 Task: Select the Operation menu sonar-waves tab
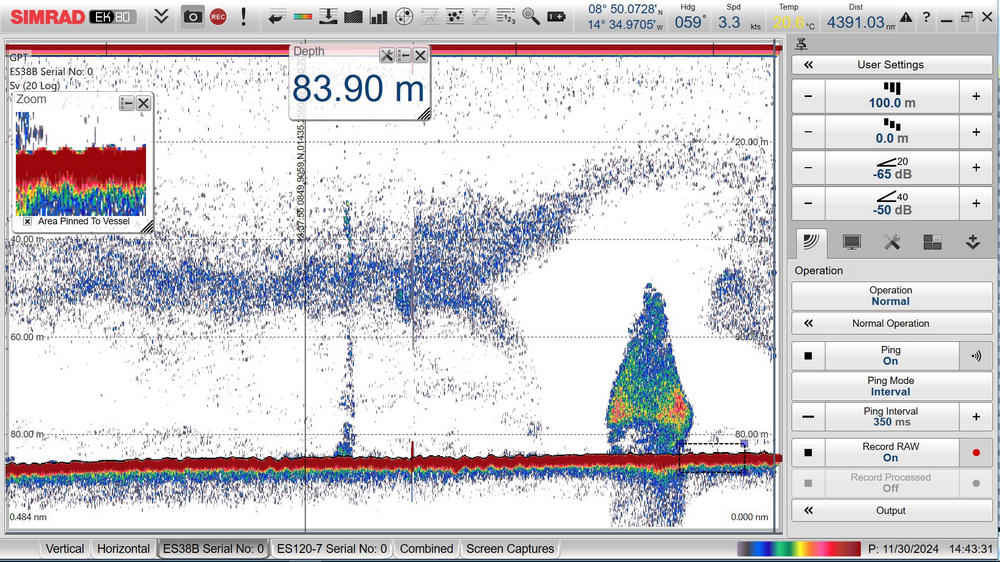(811, 242)
